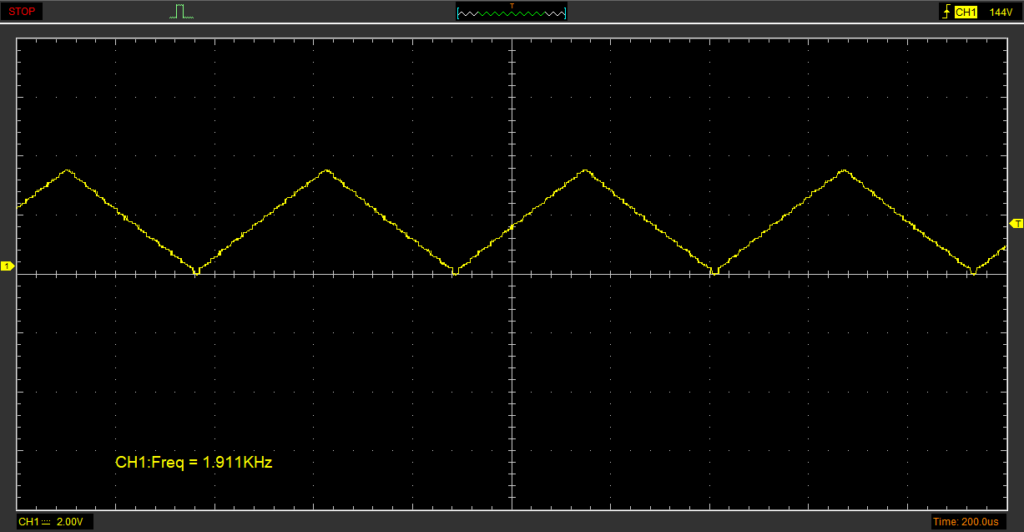Viewport: 1024px width, 532px height.
Task: Open the Time 200.0us timebase setting
Action: click(972, 522)
